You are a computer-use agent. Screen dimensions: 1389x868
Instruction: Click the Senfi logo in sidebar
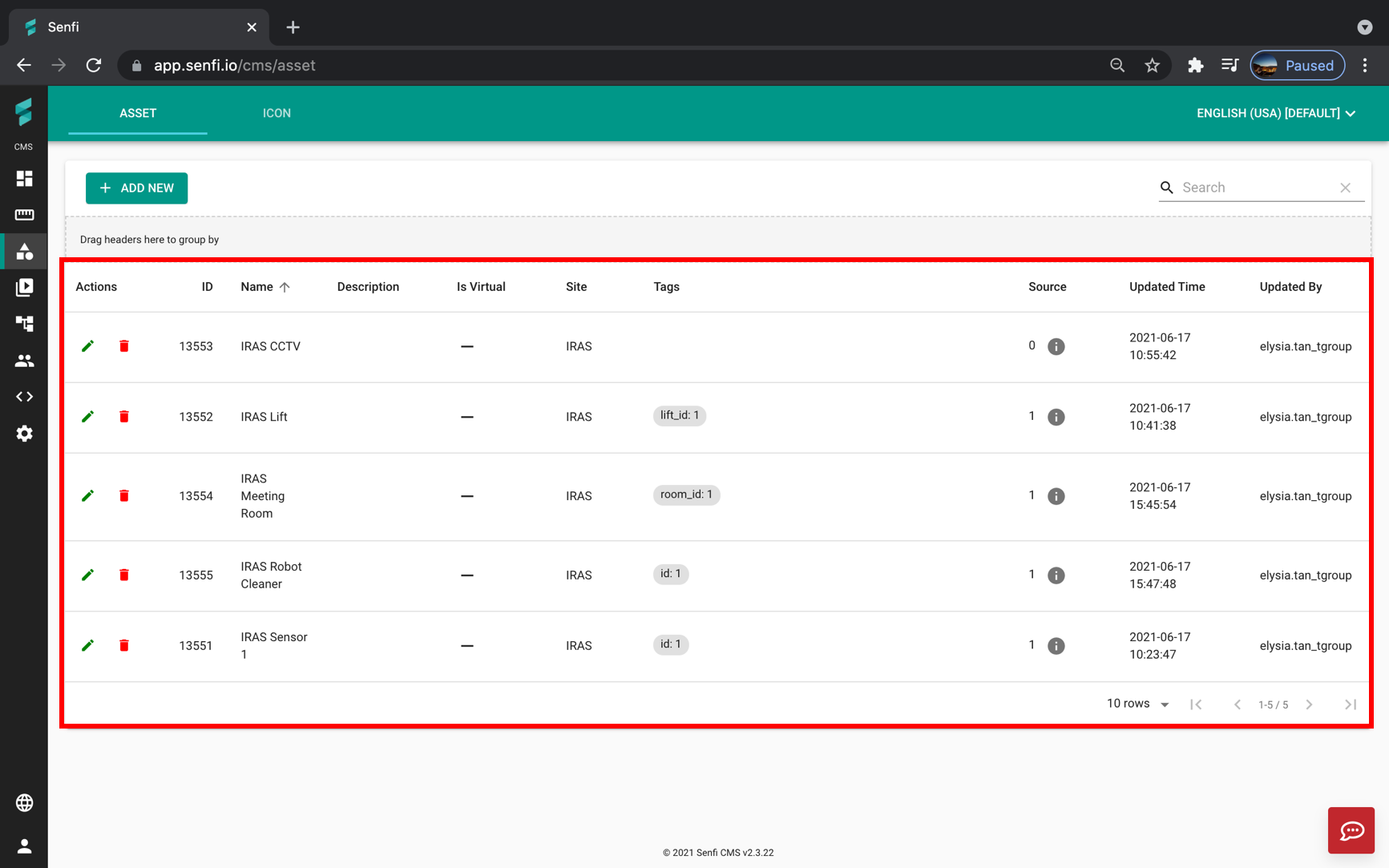24,112
